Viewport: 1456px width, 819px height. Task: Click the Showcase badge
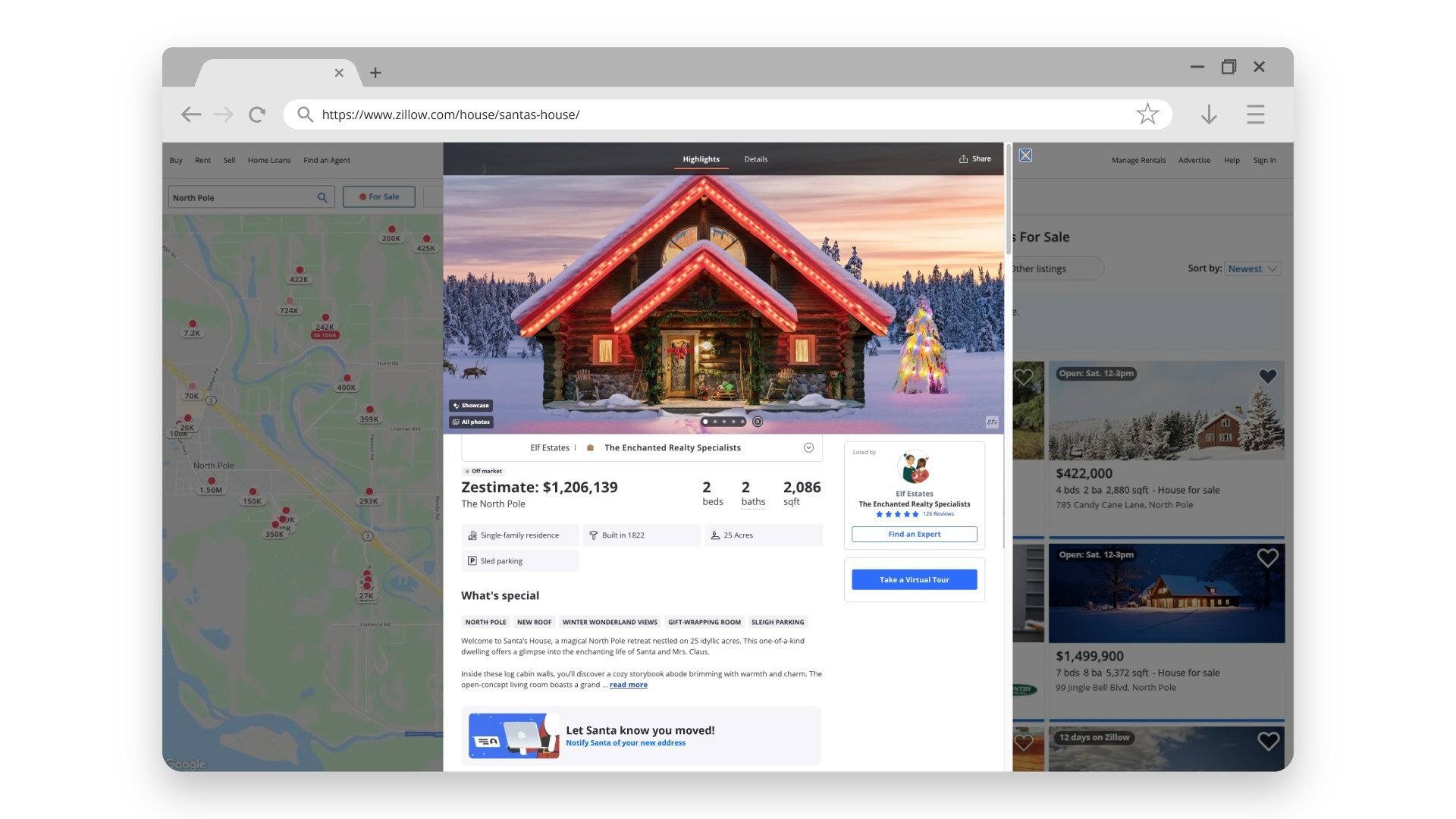[x=471, y=406]
